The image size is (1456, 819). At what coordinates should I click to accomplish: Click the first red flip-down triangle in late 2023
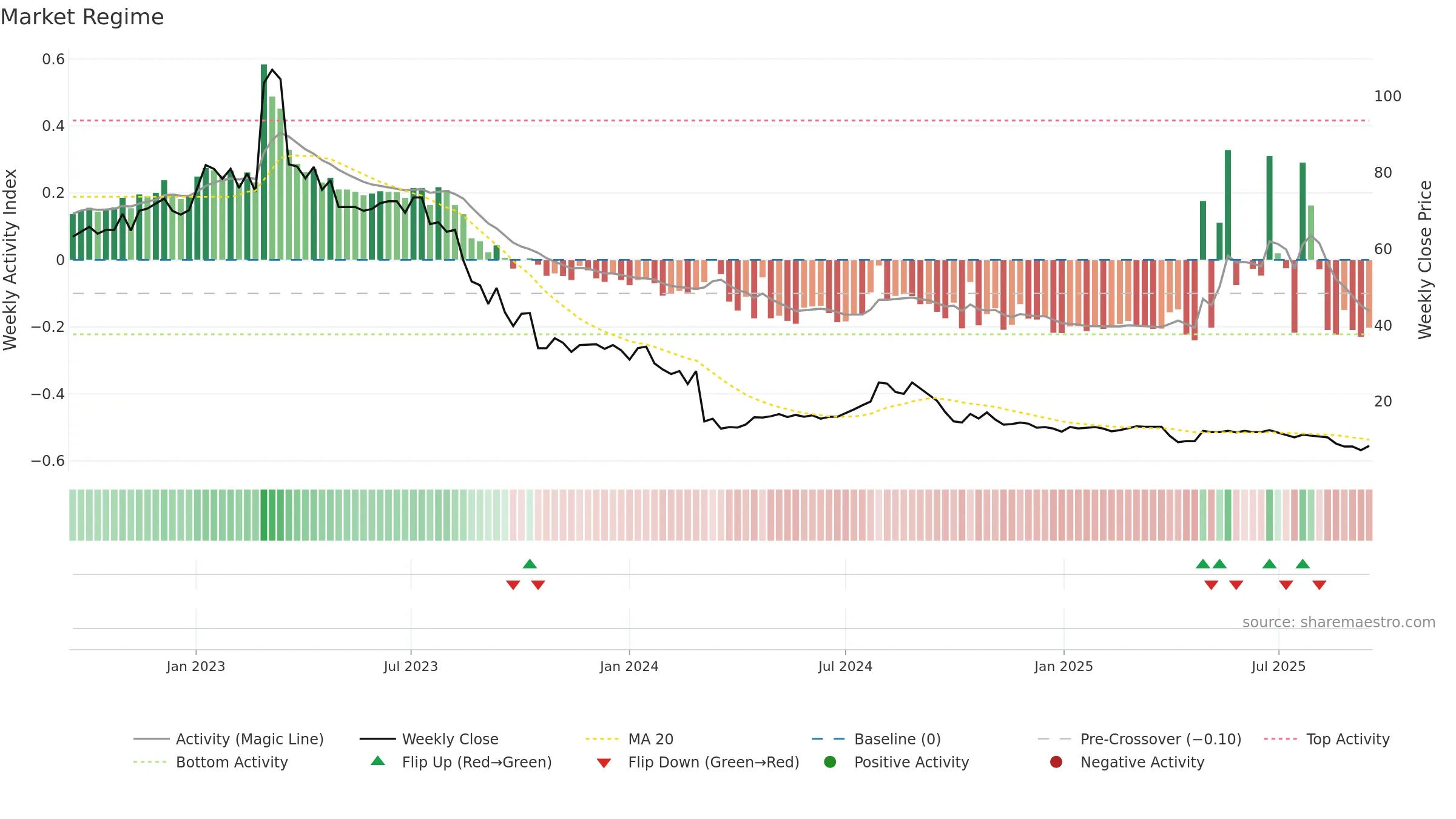click(513, 585)
